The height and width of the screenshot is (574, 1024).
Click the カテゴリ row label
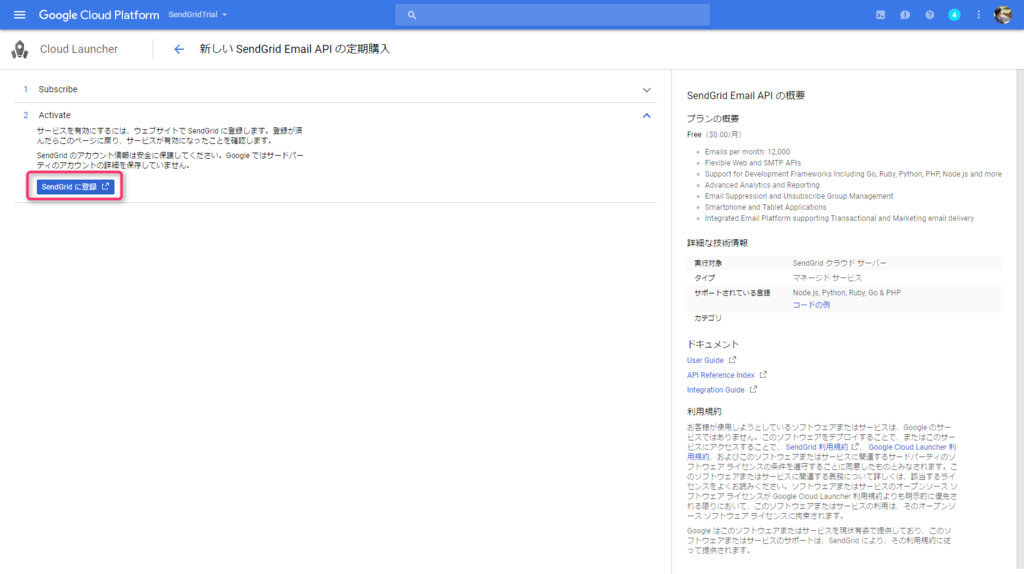point(708,318)
